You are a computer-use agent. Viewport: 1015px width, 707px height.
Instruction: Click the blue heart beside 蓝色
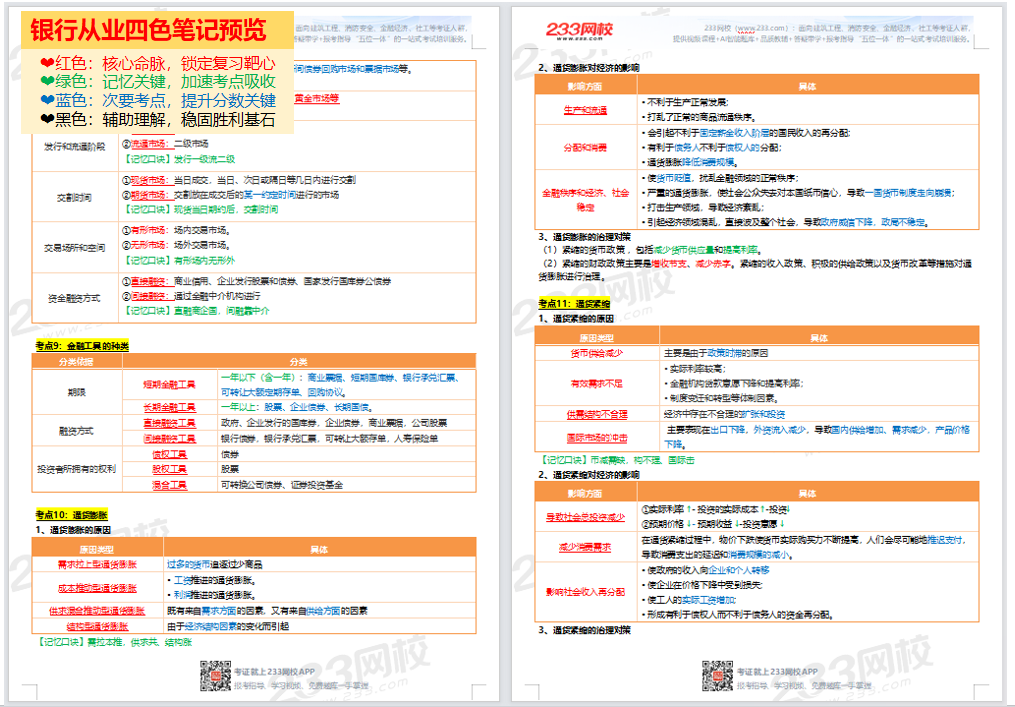[x=47, y=101]
